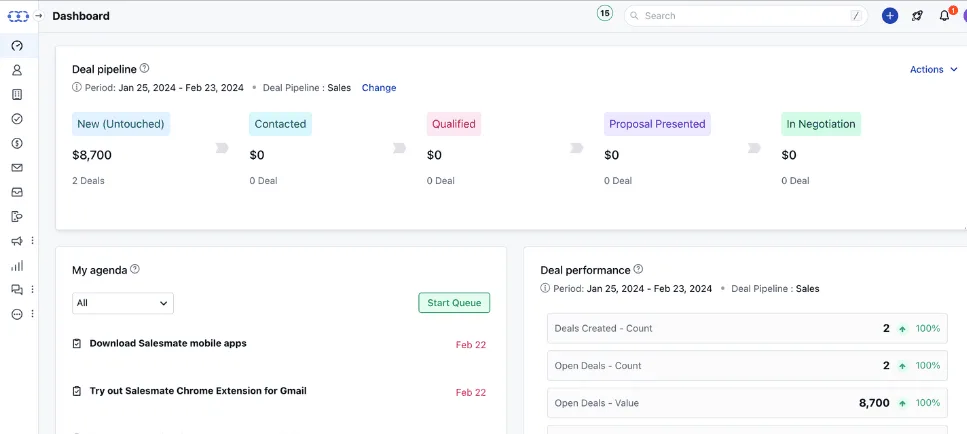967x434 pixels.
Task: Click the trial days 15 circular indicator
Action: pos(605,14)
